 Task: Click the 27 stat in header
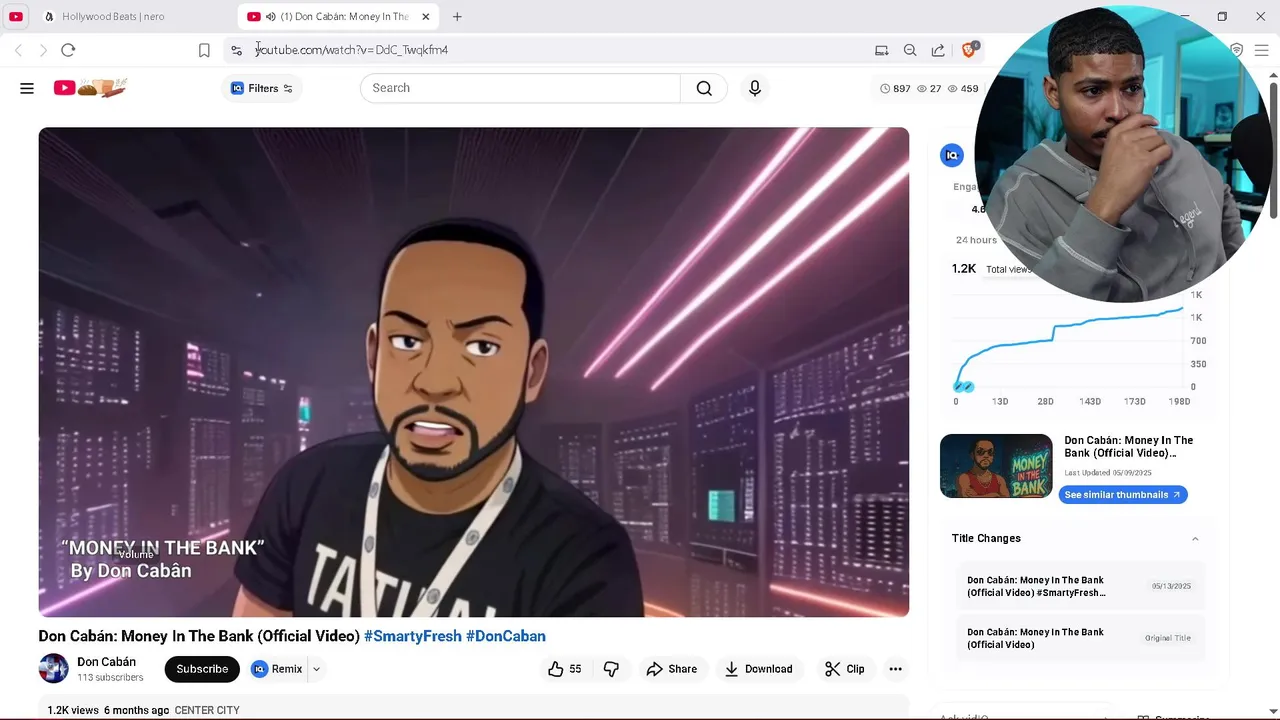click(929, 88)
